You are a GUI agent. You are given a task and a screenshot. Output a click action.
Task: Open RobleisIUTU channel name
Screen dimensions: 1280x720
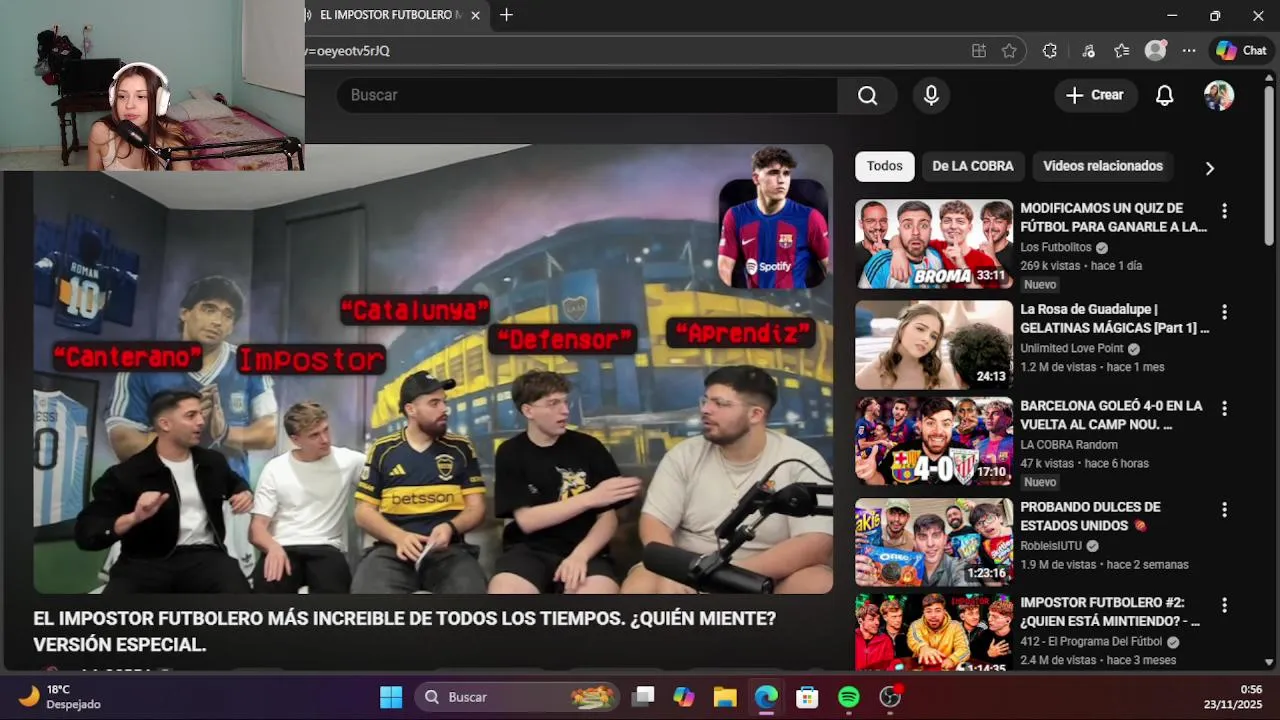(1052, 546)
